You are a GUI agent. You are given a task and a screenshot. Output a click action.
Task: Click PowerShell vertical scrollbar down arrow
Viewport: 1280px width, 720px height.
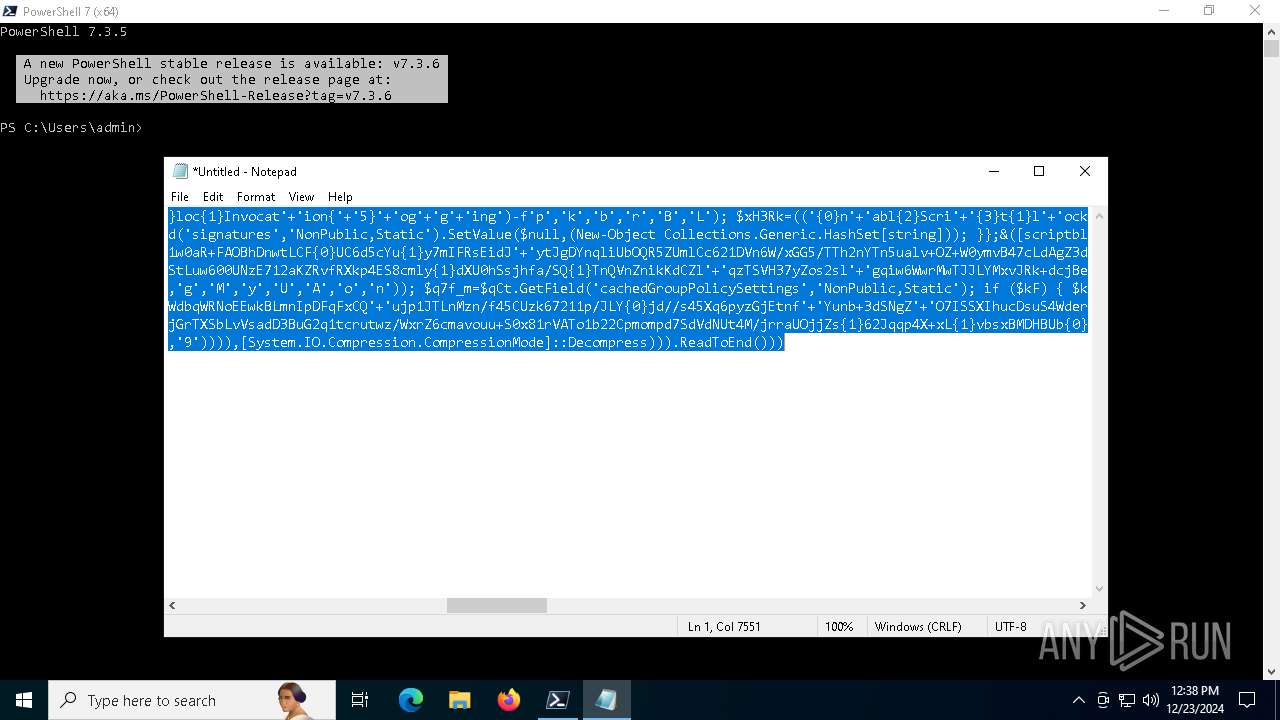1271,672
